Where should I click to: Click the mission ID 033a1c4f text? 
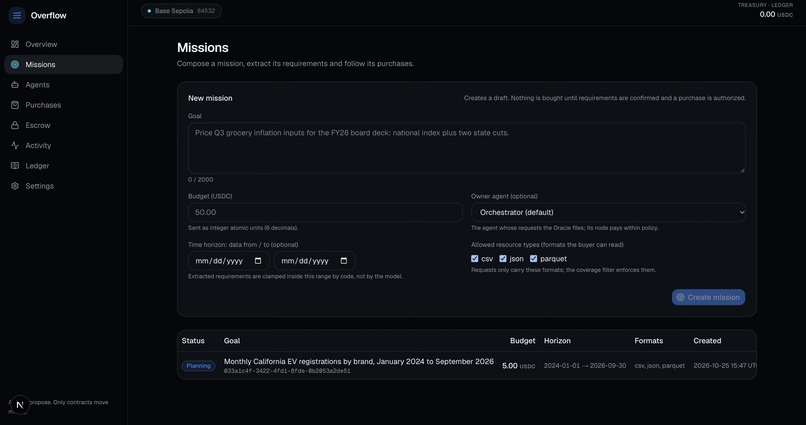[x=287, y=371]
